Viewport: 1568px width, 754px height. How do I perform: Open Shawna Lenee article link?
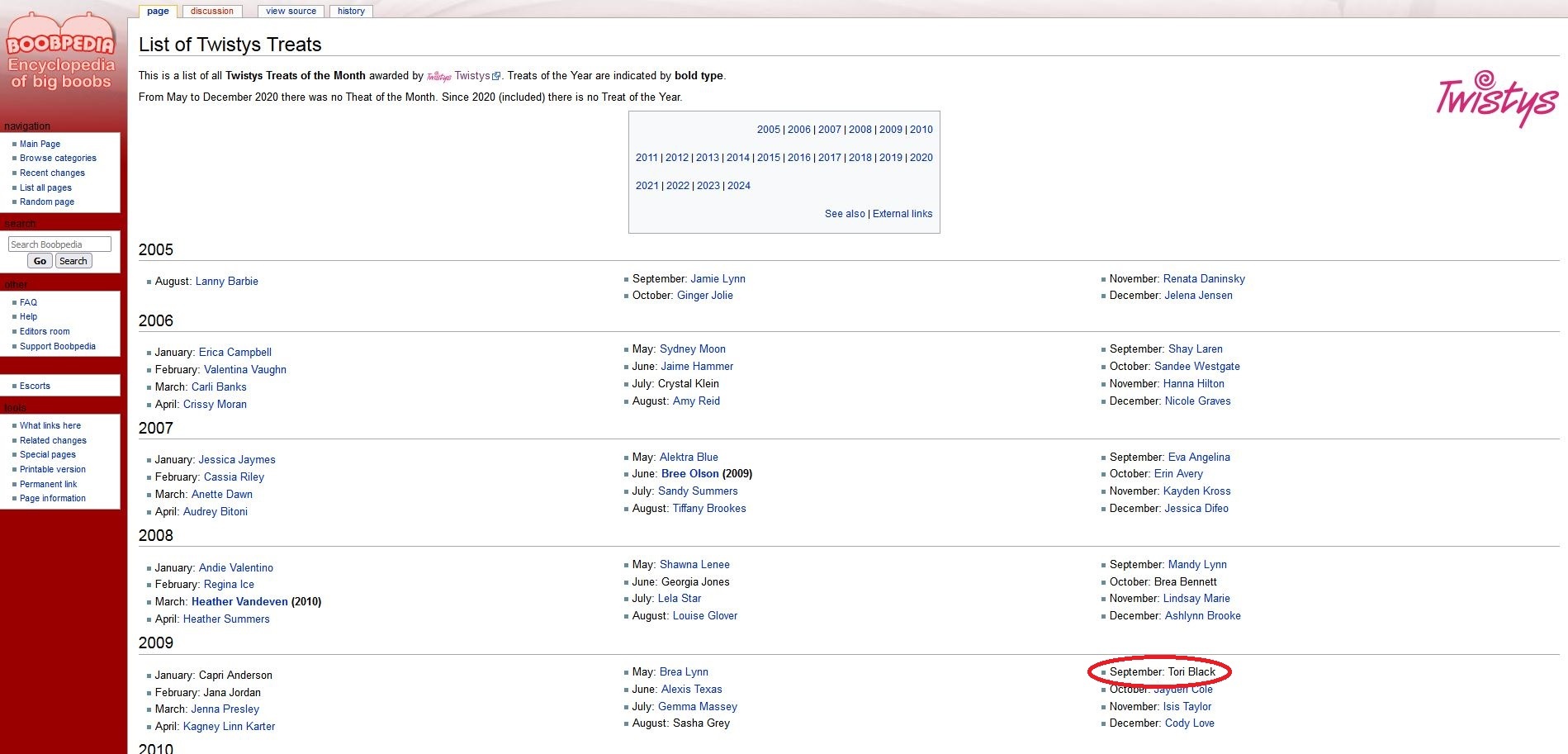(694, 565)
